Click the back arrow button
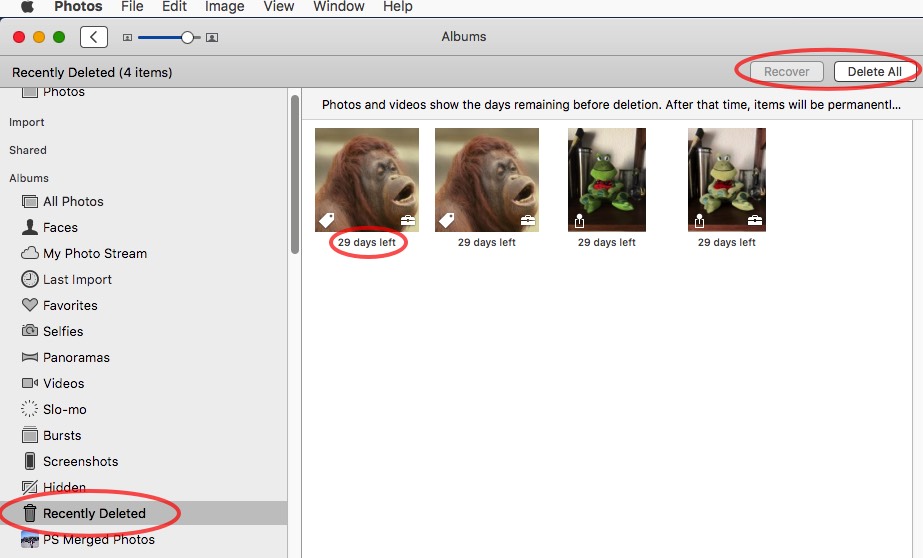This screenshot has height=558, width=923. (94, 37)
